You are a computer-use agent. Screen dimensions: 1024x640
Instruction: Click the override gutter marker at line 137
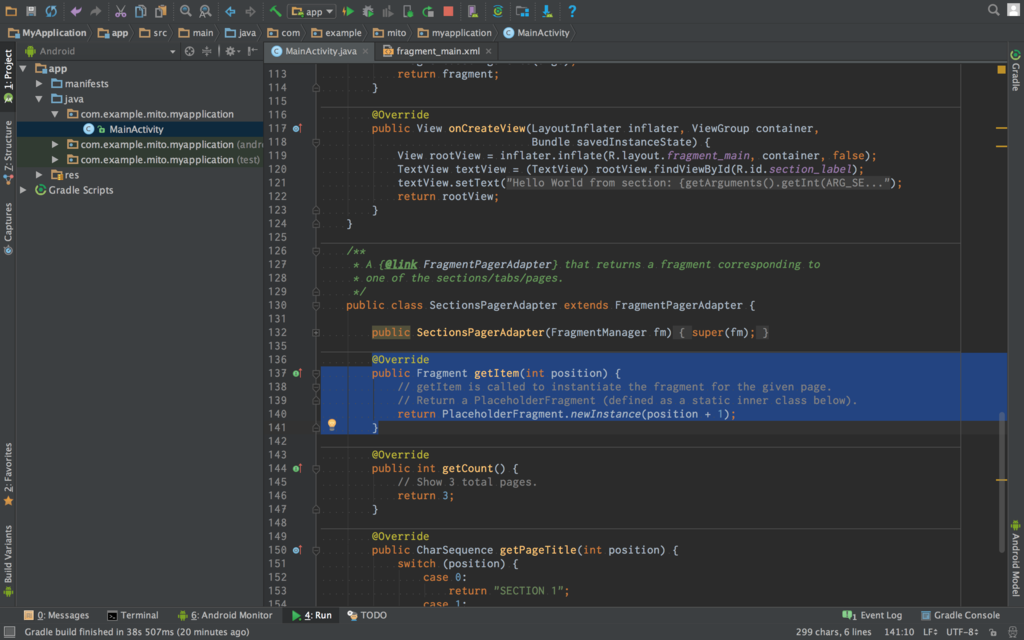pyautogui.click(x=297, y=373)
